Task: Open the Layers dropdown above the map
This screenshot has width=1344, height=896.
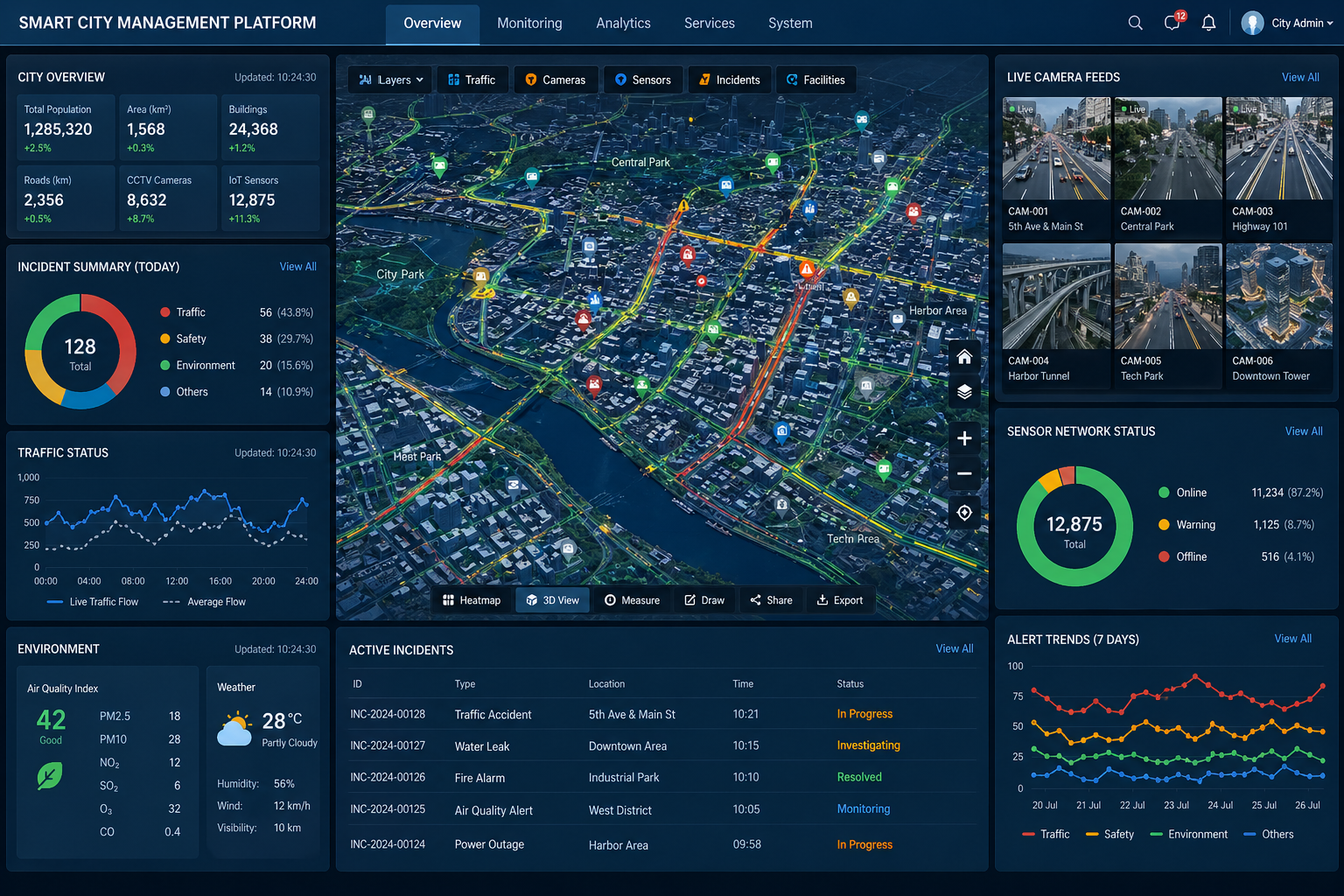Action: point(389,79)
